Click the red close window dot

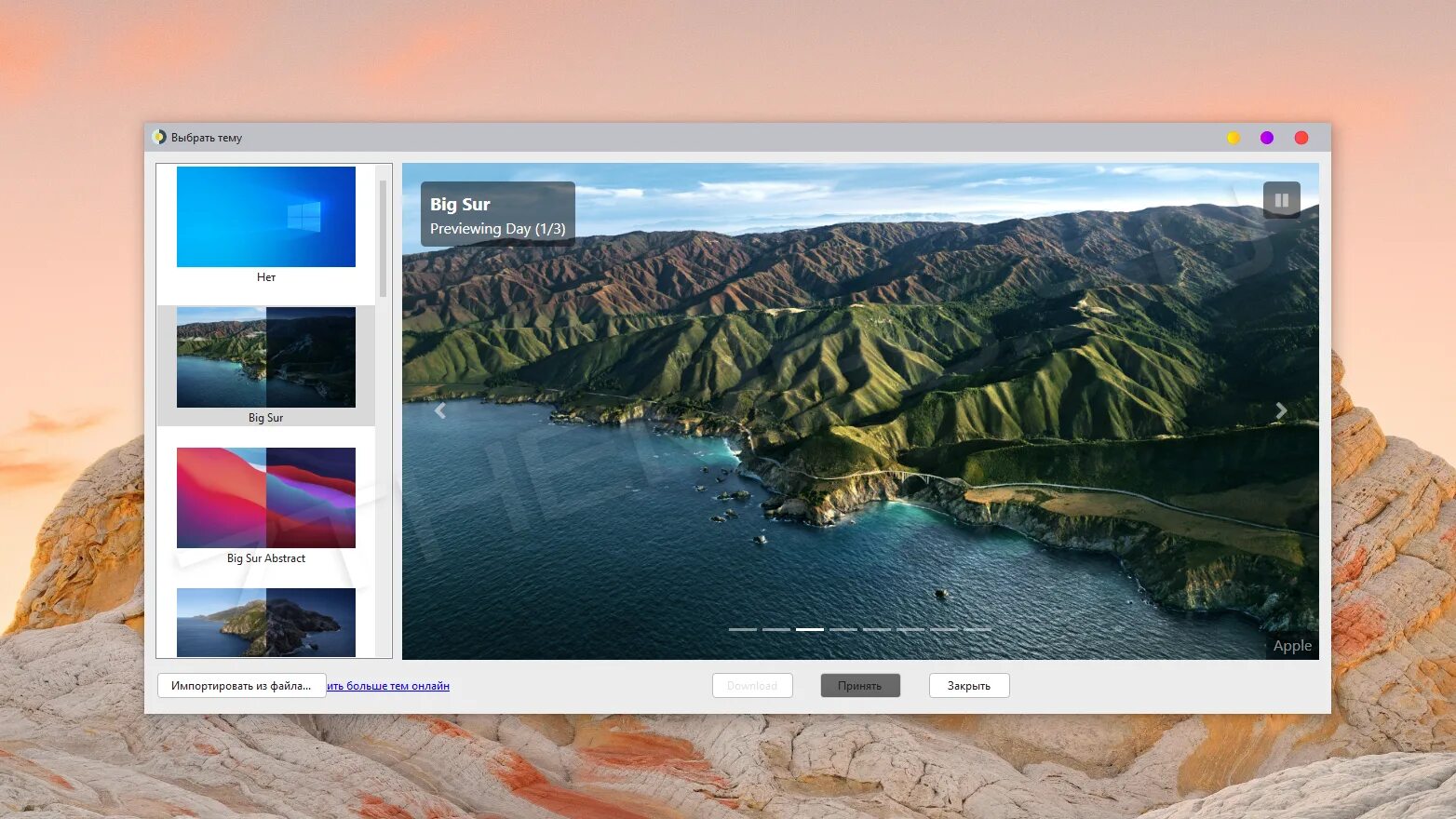click(x=1301, y=138)
